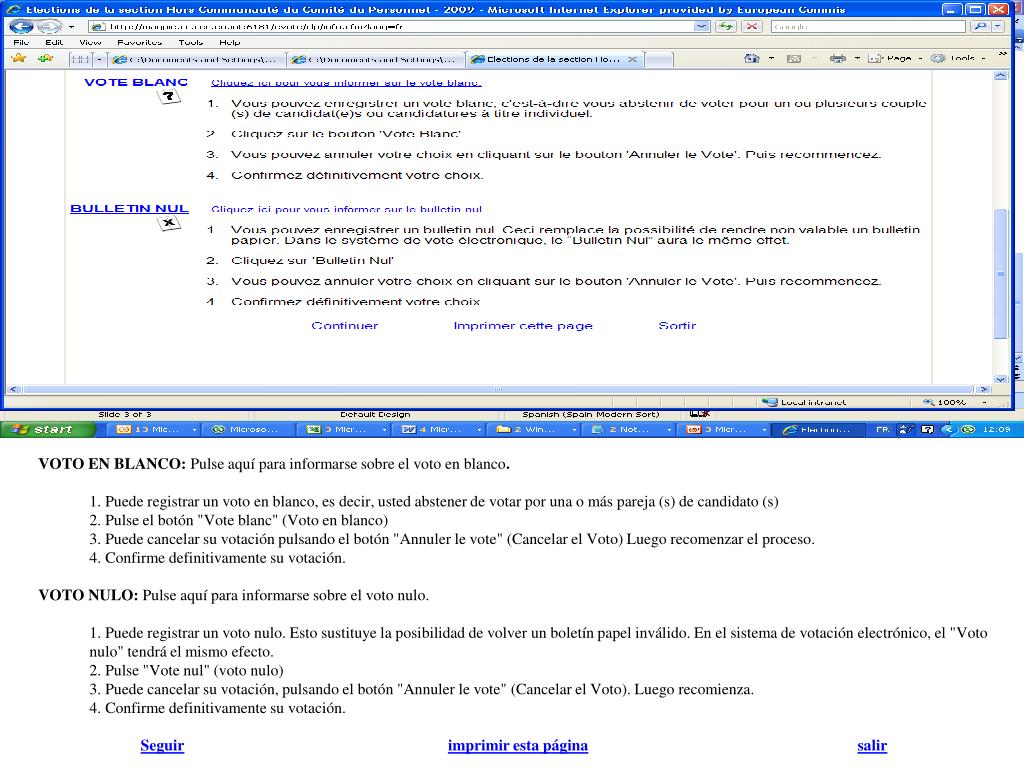Viewport: 1024px width, 768px height.
Task: Open the Help menu
Action: 230,42
